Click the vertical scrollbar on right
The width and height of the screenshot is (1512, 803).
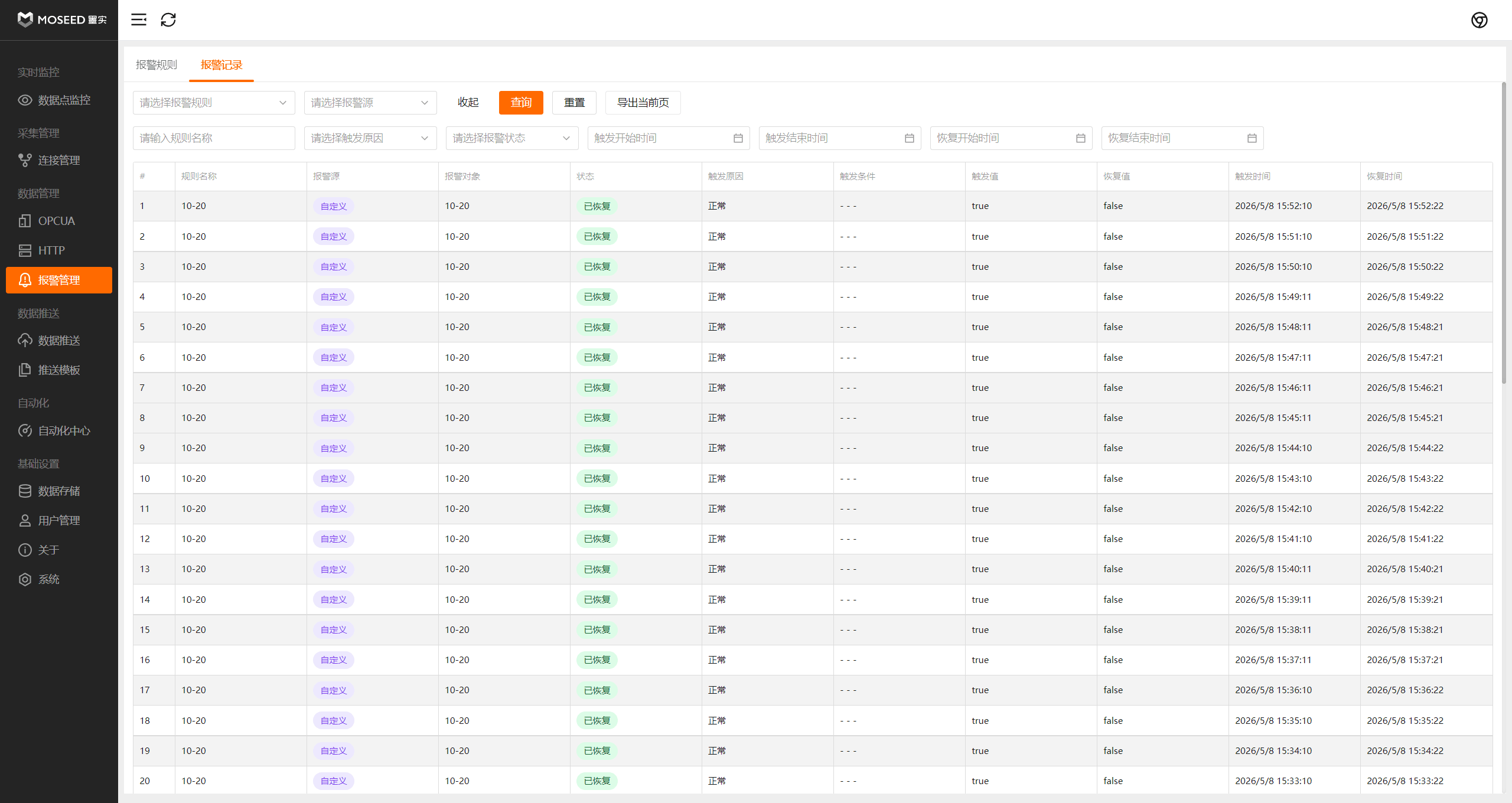point(1504,233)
